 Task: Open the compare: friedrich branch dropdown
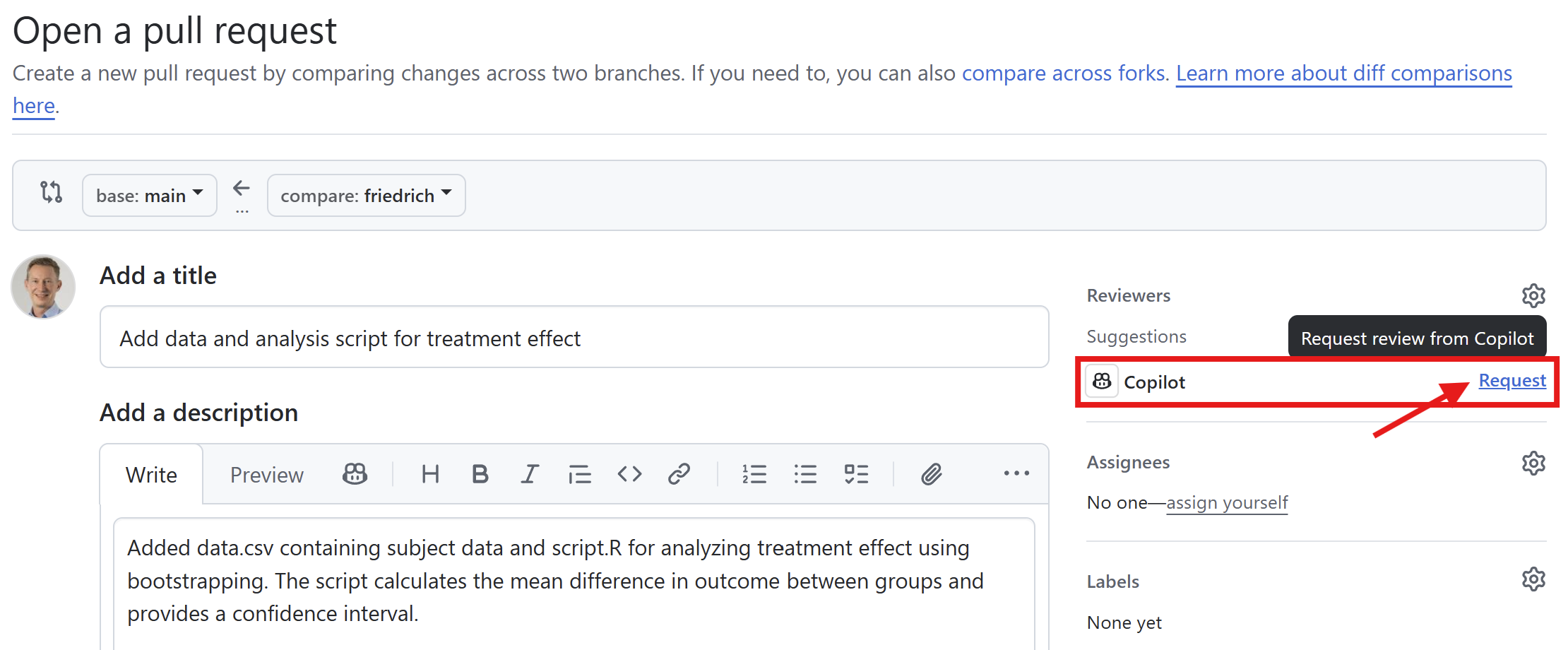(366, 195)
